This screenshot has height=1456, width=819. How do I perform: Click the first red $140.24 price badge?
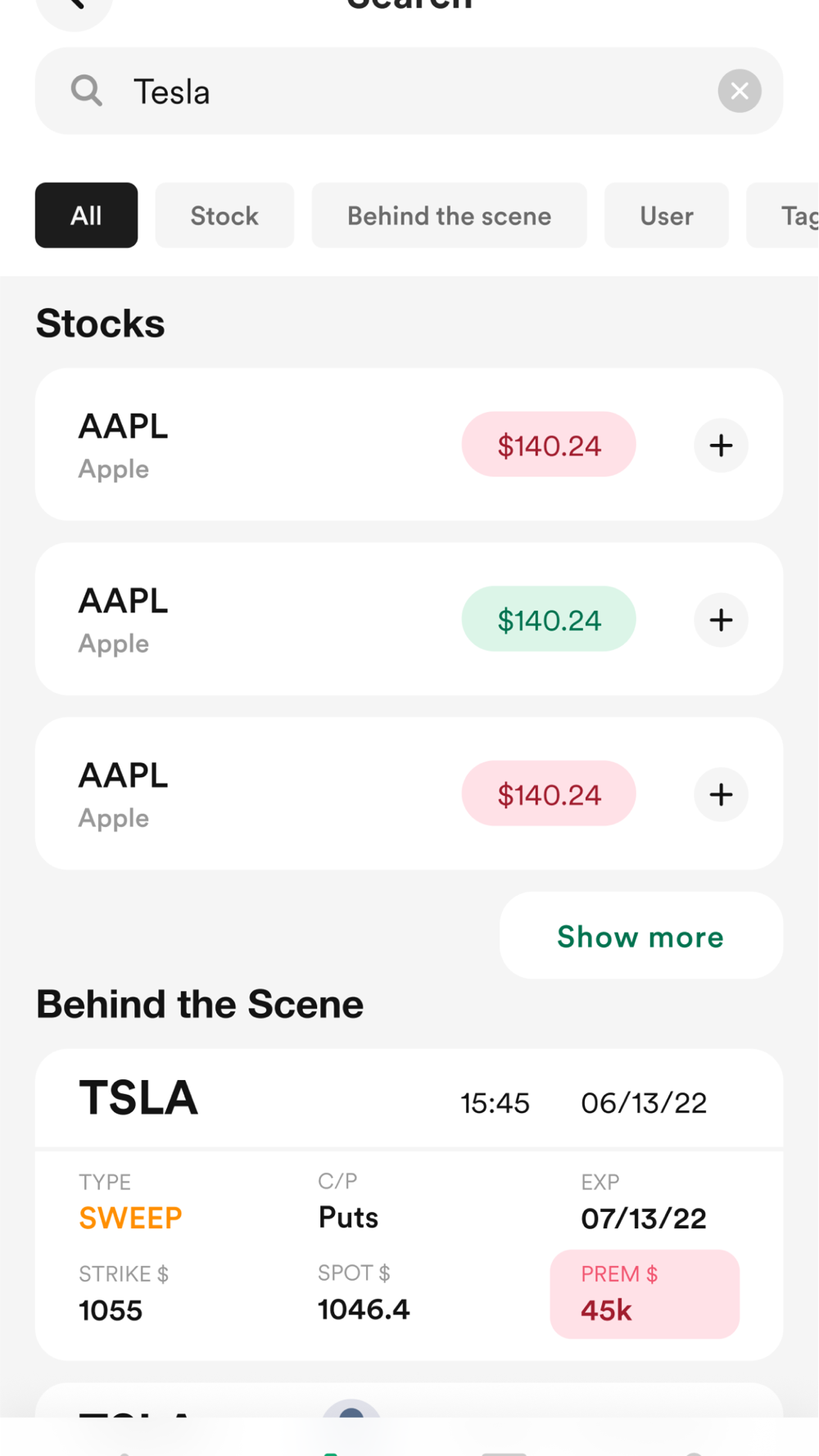click(x=549, y=445)
